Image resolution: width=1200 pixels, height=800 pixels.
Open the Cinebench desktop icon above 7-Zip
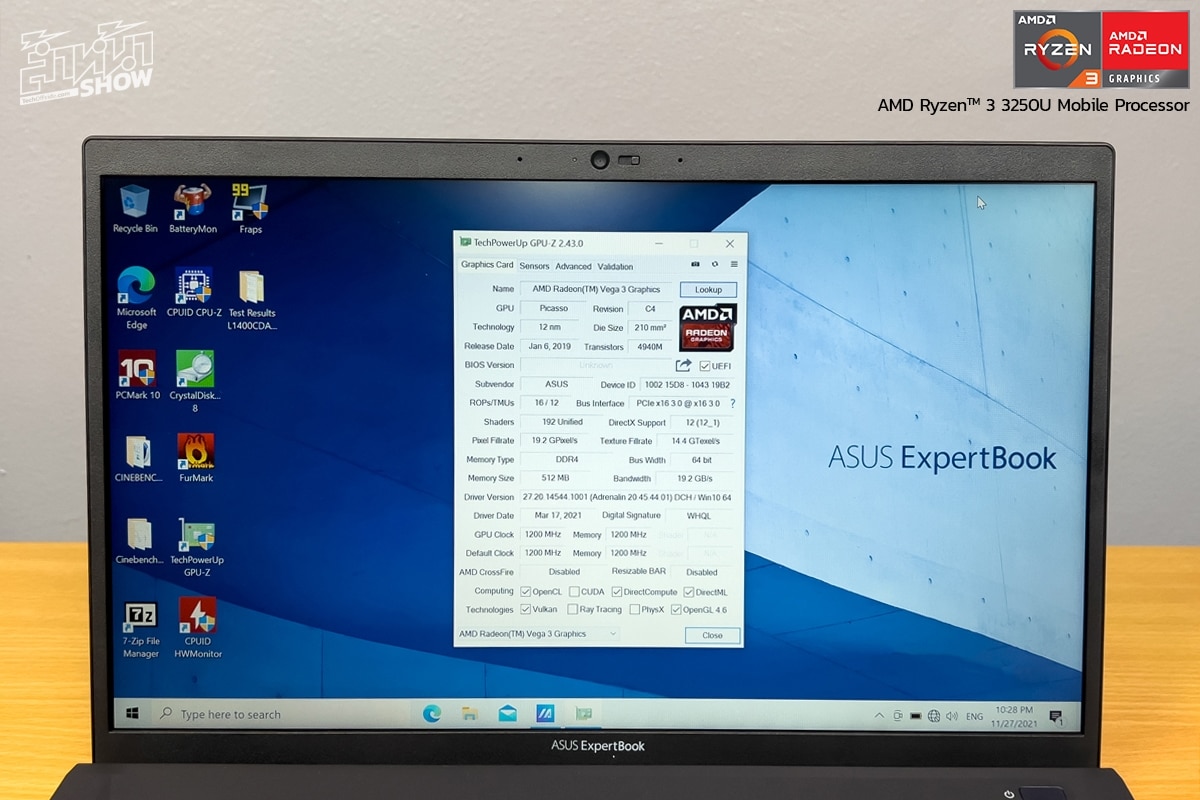(x=140, y=541)
